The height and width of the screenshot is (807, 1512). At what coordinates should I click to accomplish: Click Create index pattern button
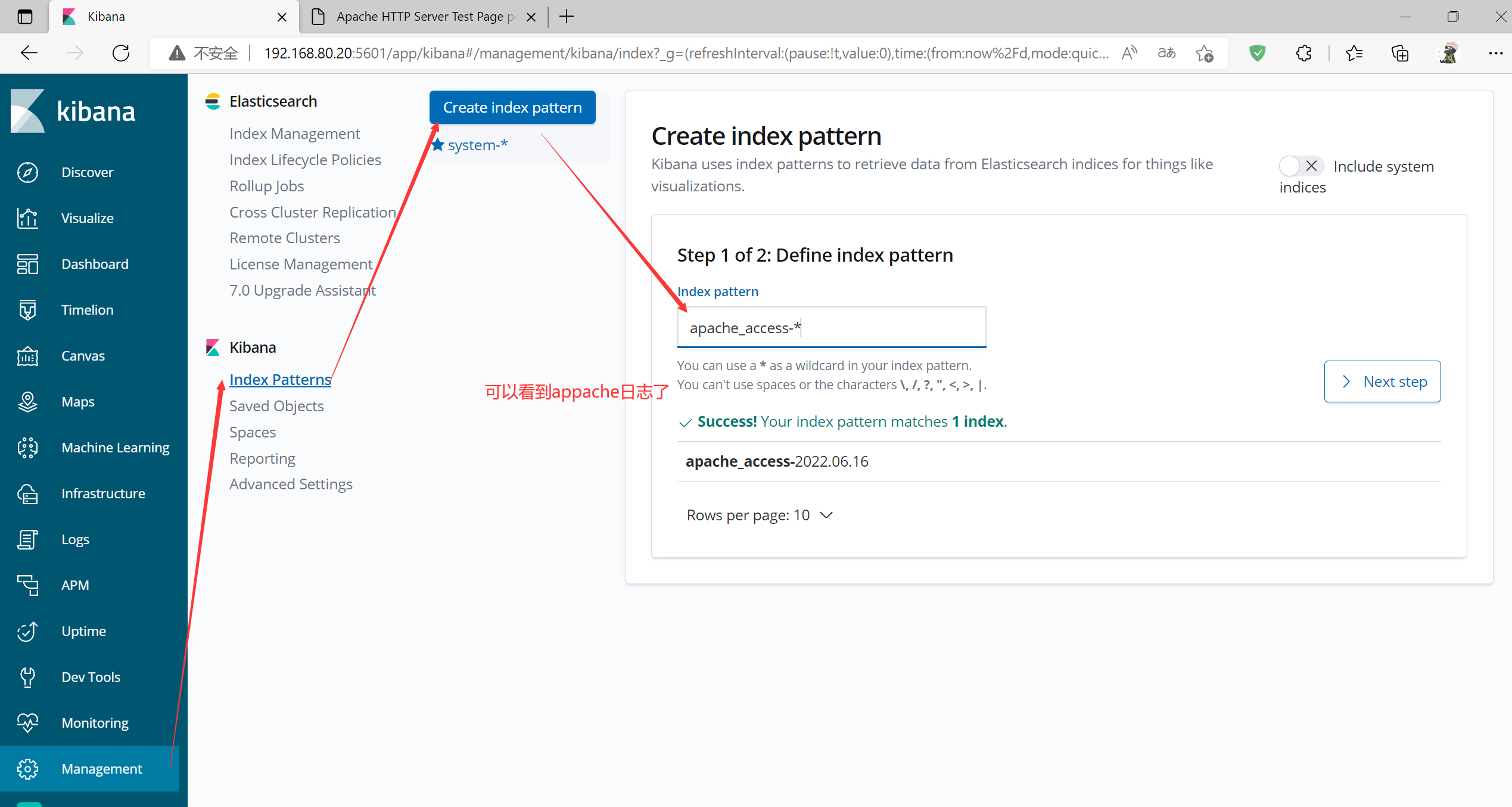click(x=512, y=107)
